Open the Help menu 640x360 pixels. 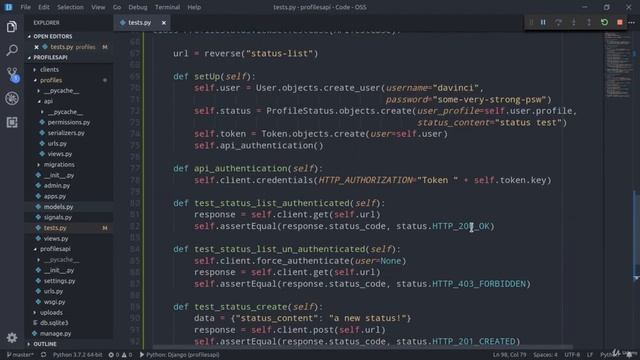[194, 7]
